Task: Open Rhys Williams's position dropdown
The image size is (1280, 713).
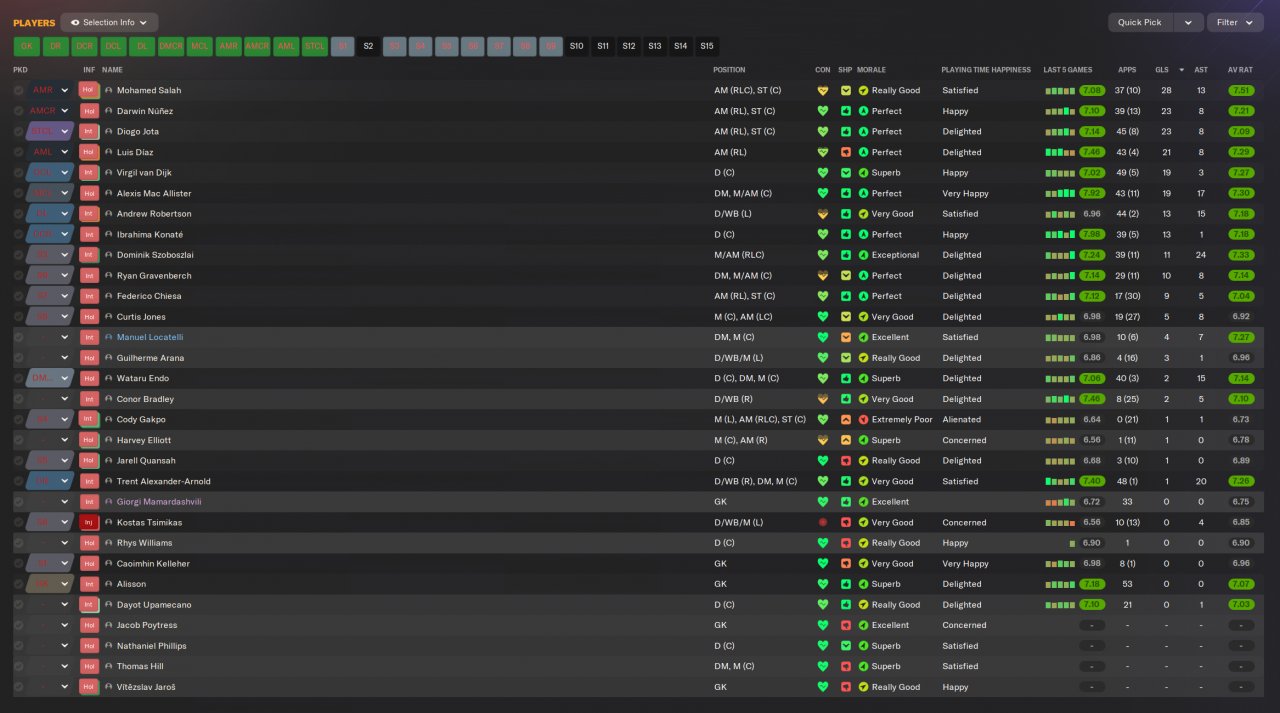Action: [65, 543]
